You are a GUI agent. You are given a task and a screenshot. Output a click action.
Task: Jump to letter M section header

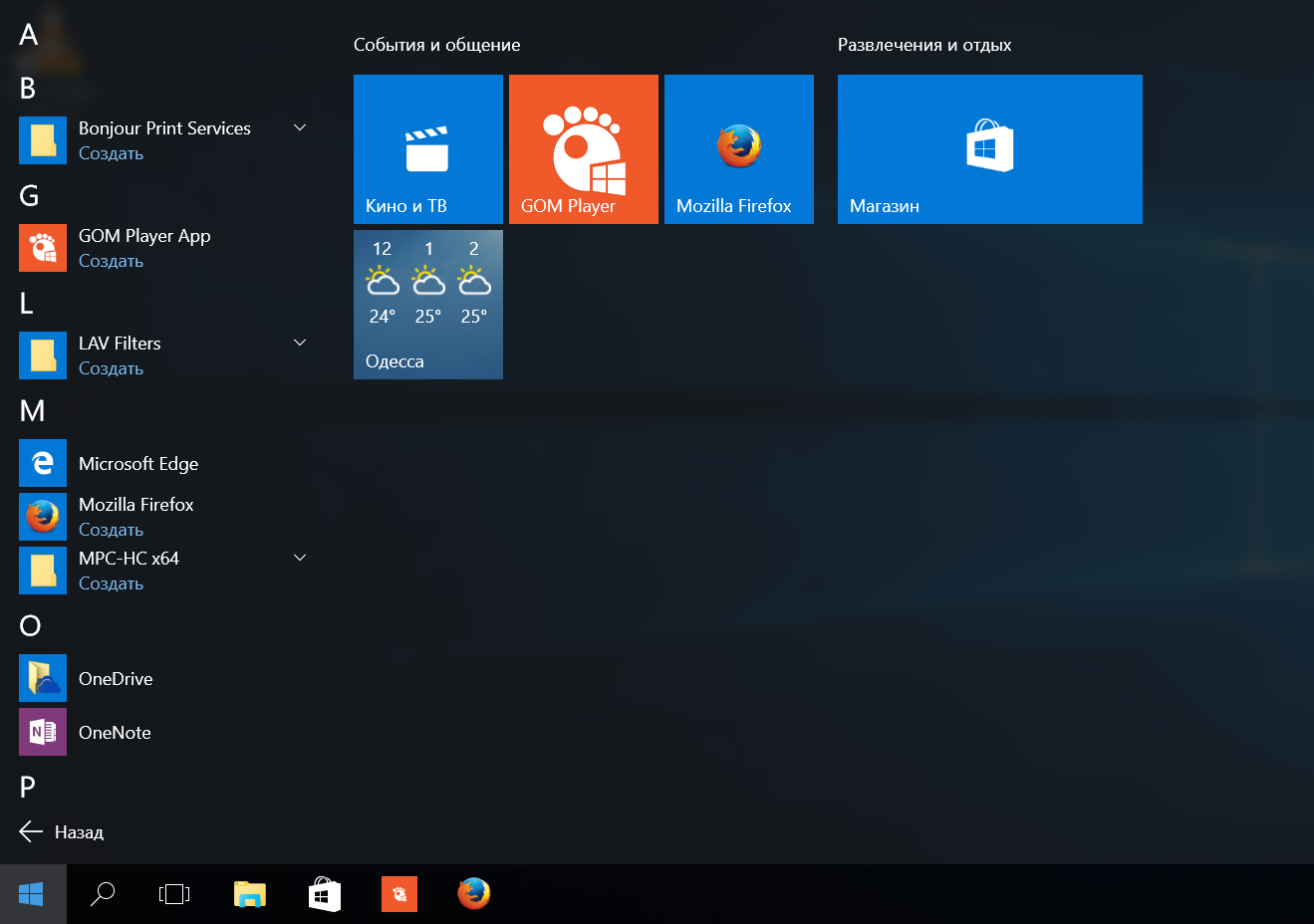point(32,411)
